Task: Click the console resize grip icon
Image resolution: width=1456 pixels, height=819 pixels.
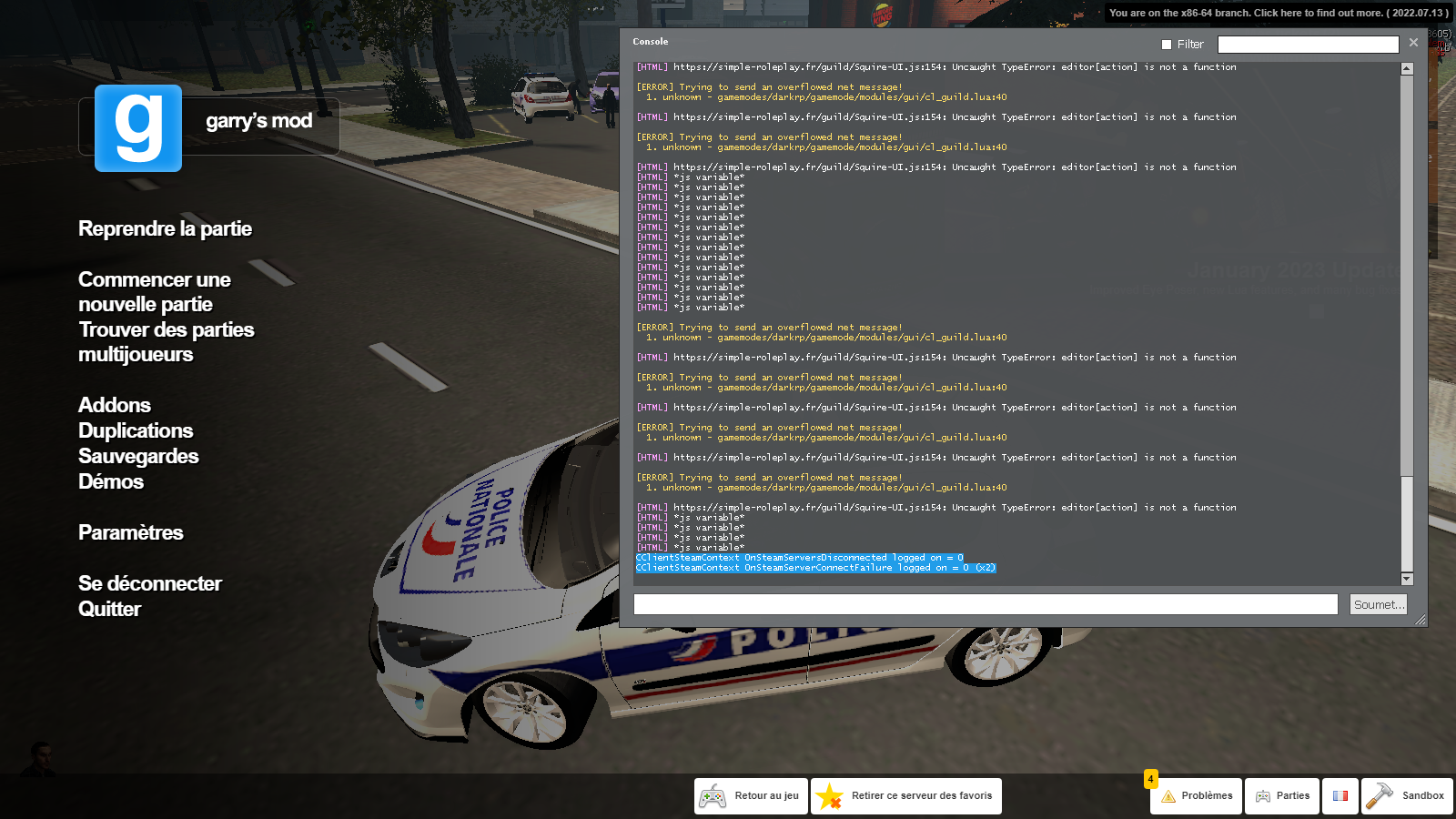Action: point(1421,620)
